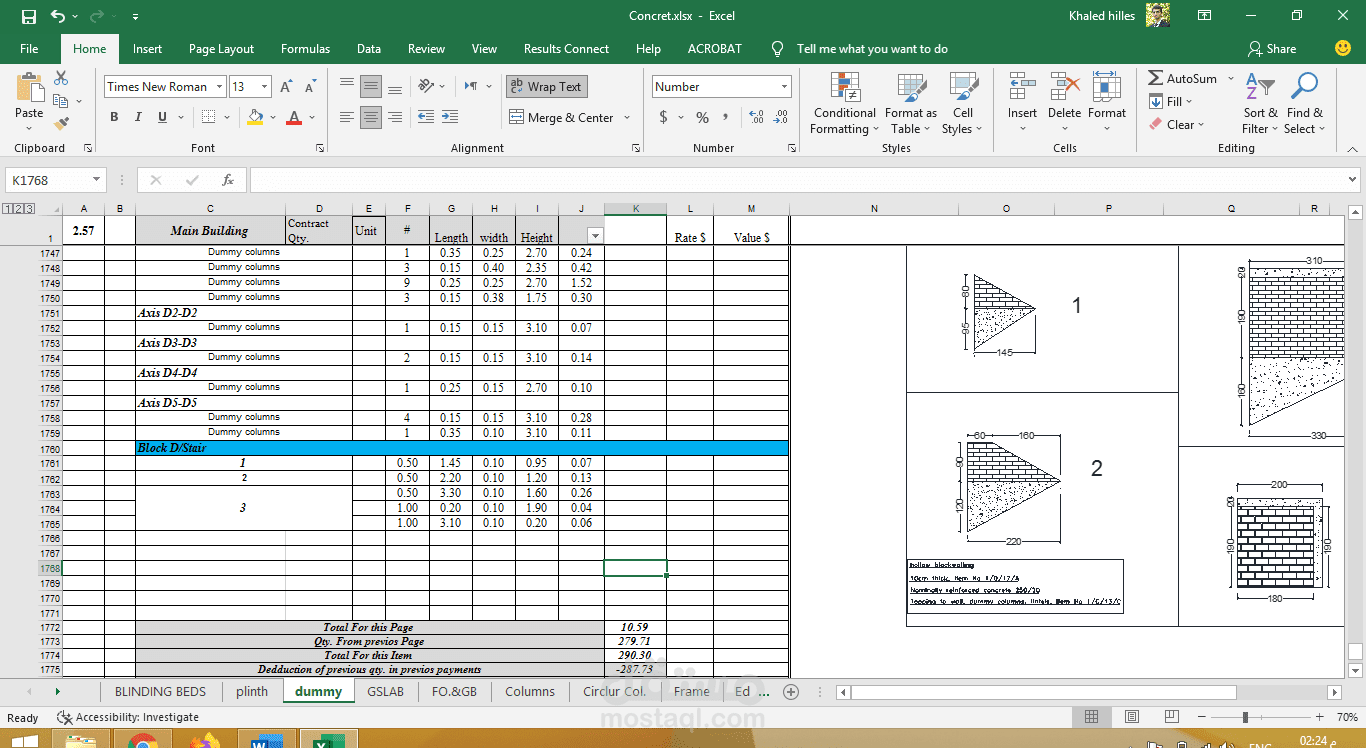Screen dimensions: 1366x748
Task: Open the BLINDING BEDS sheet tab
Action: 160,691
